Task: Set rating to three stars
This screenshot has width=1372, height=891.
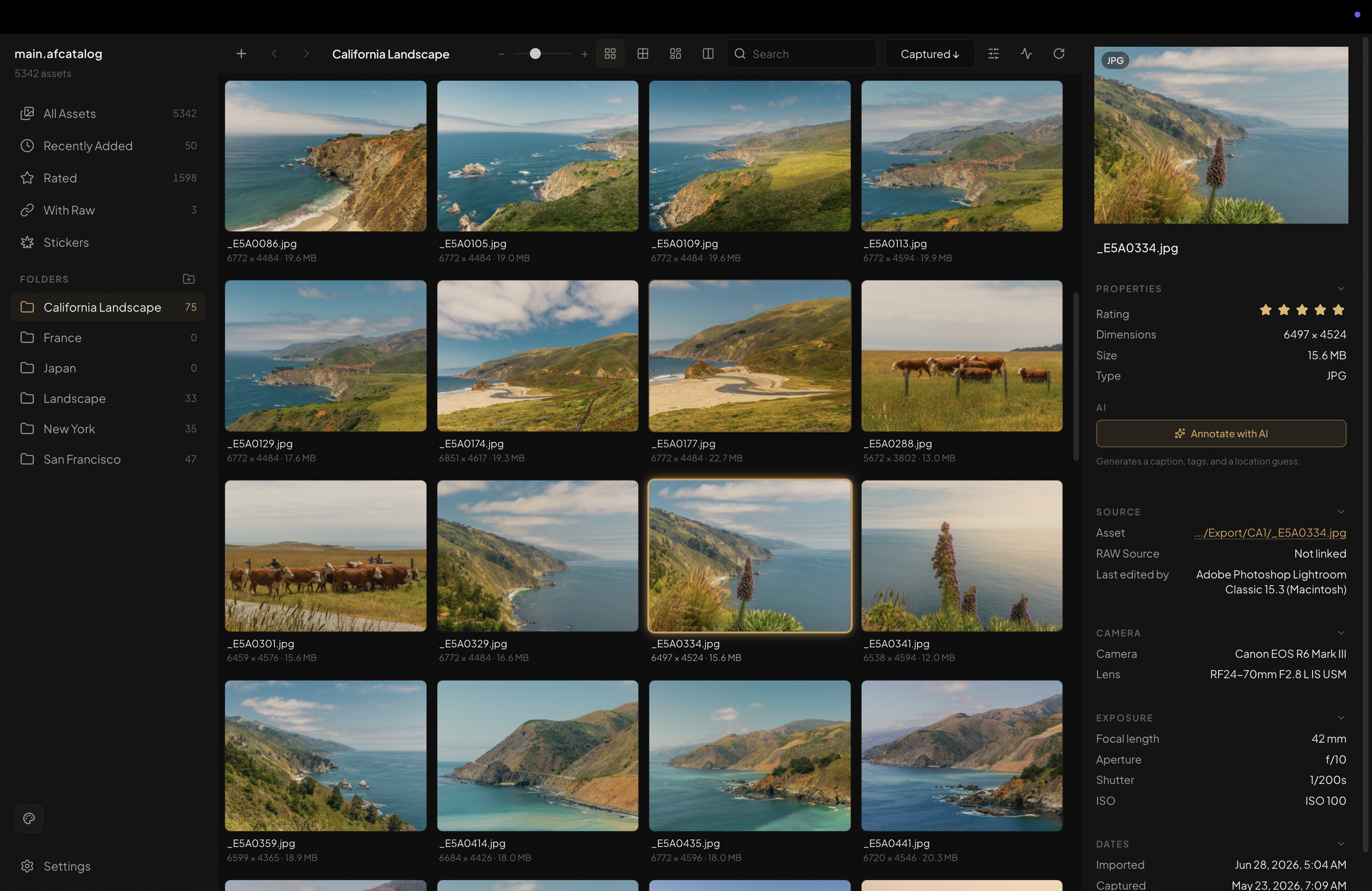Action: (x=1302, y=310)
